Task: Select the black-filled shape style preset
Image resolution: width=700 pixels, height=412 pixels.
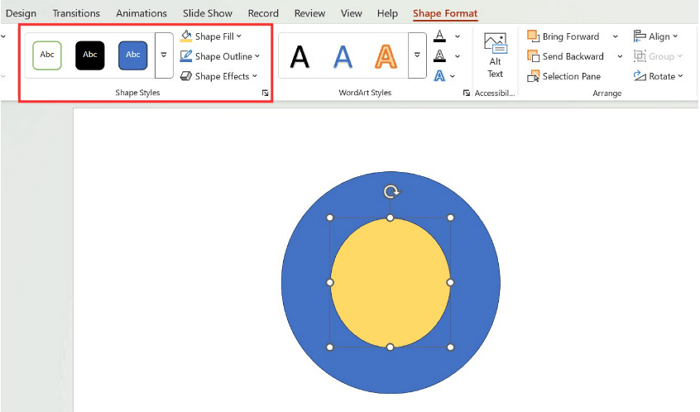Action: 90,55
